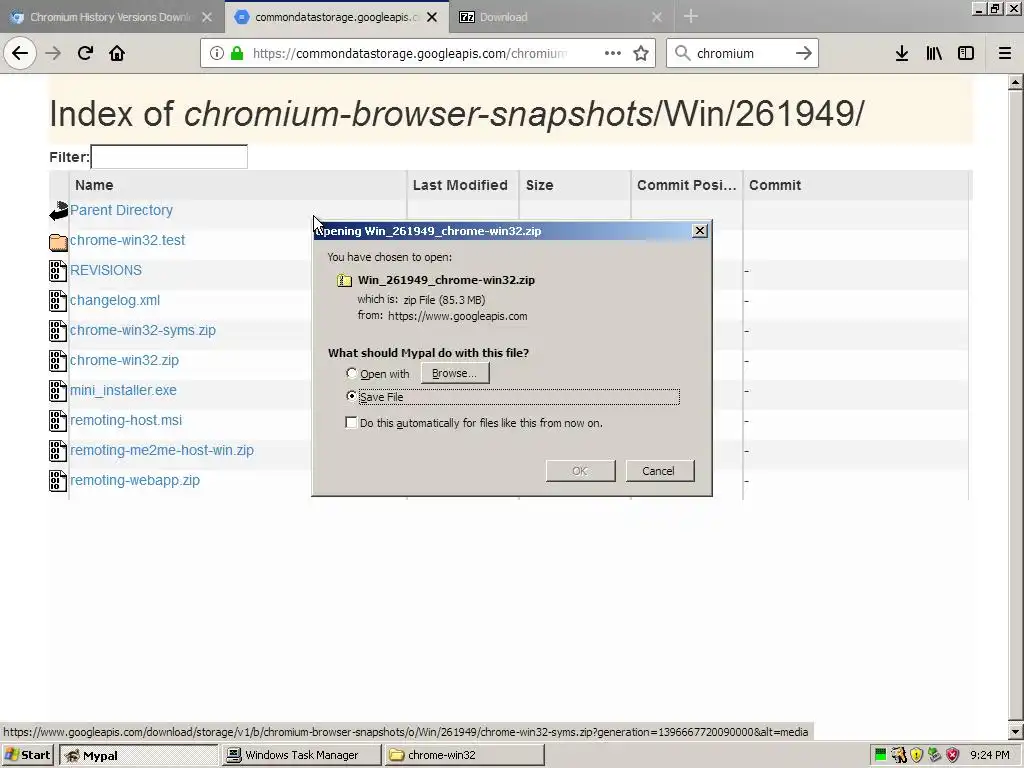The image size is (1024, 768).
Task: Click the Filter text field
Action: [169, 157]
